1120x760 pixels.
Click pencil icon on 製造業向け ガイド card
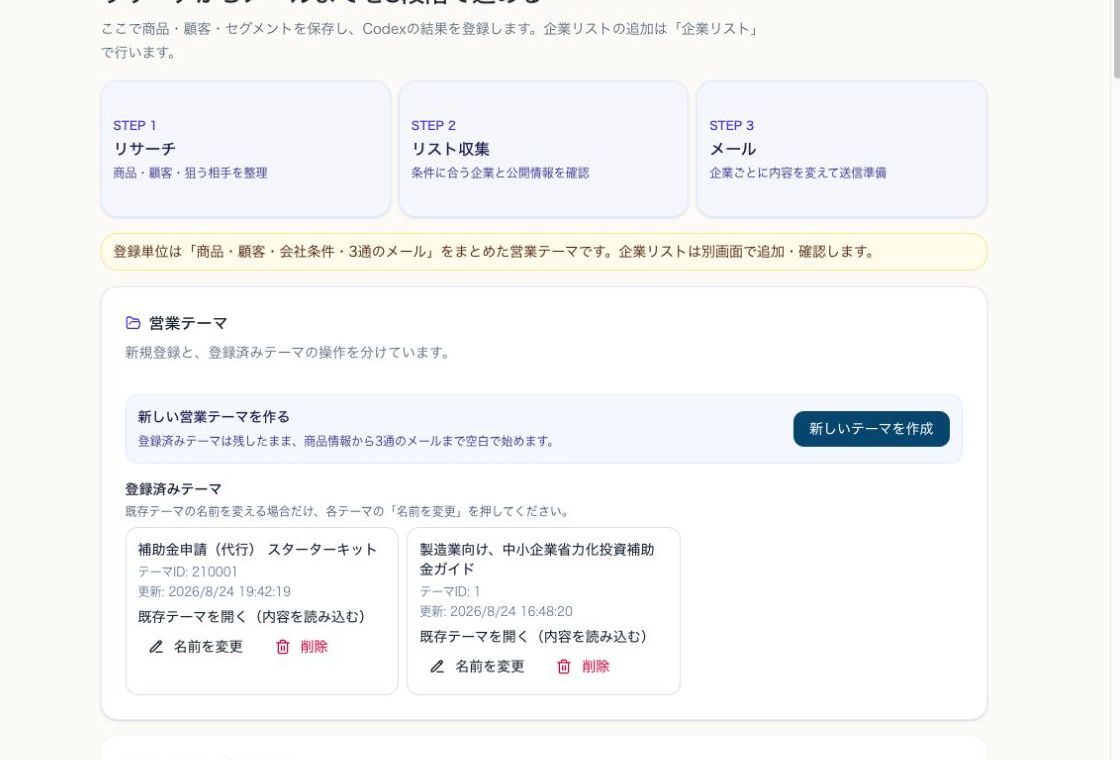[x=437, y=667]
